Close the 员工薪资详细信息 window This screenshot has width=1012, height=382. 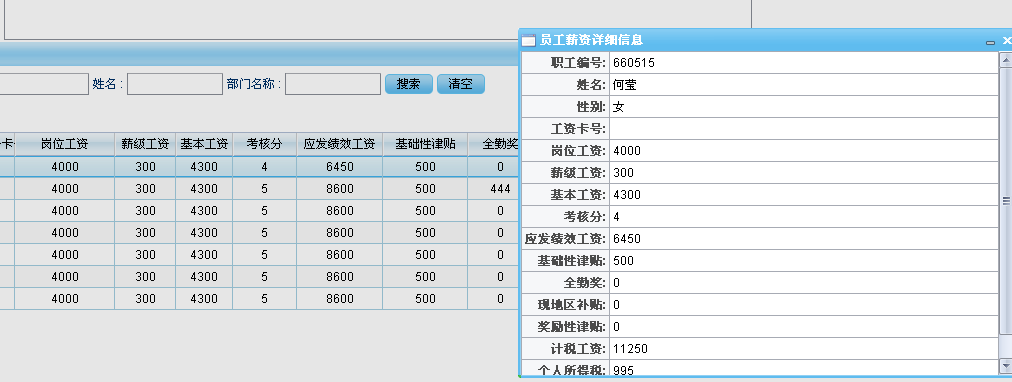click(x=1007, y=41)
